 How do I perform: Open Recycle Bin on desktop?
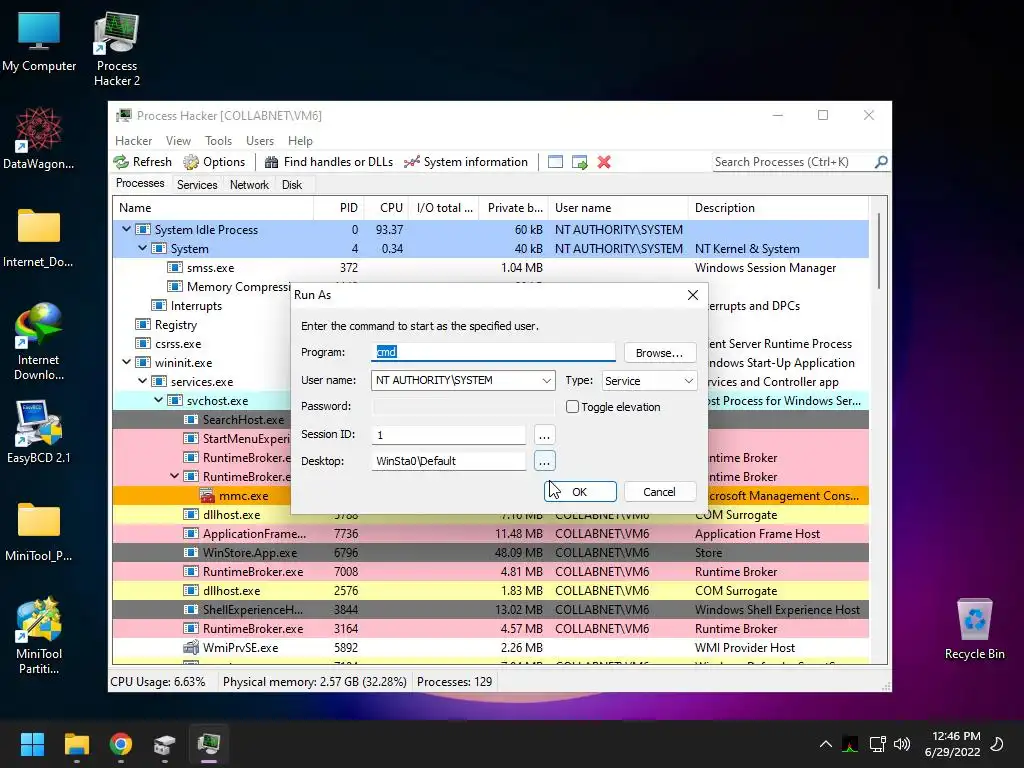[x=974, y=629]
